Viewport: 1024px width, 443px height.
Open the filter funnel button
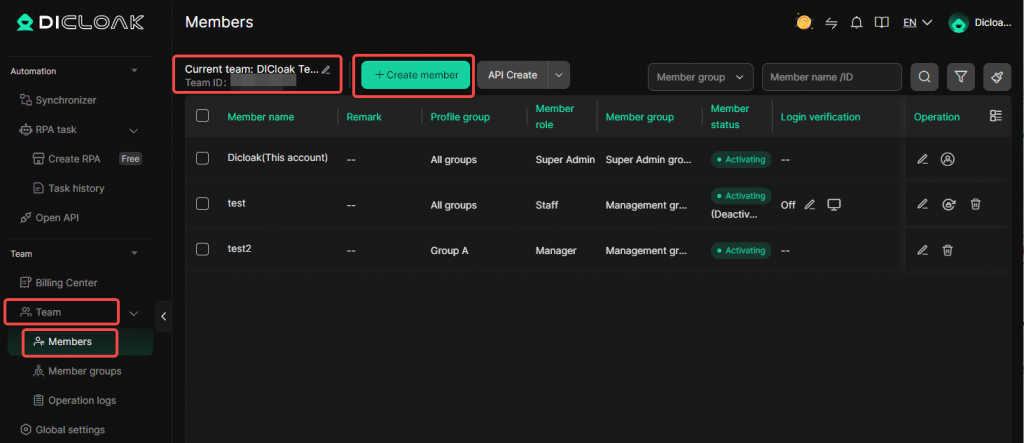[x=960, y=77]
